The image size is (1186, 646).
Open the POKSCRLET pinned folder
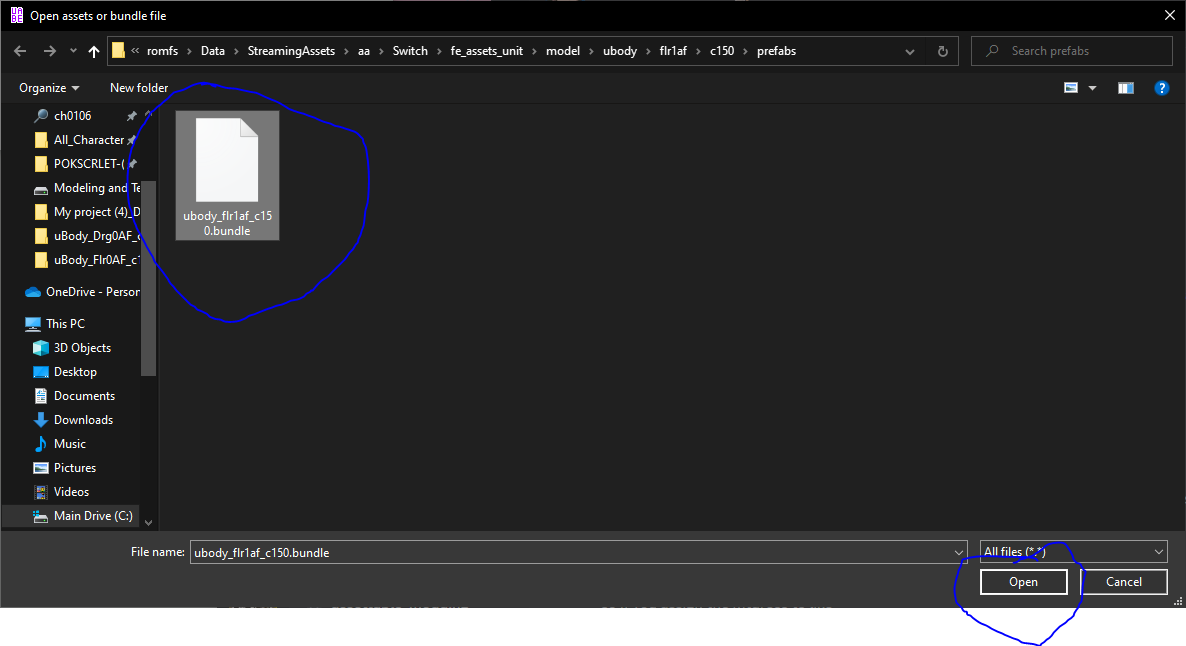[x=88, y=163]
